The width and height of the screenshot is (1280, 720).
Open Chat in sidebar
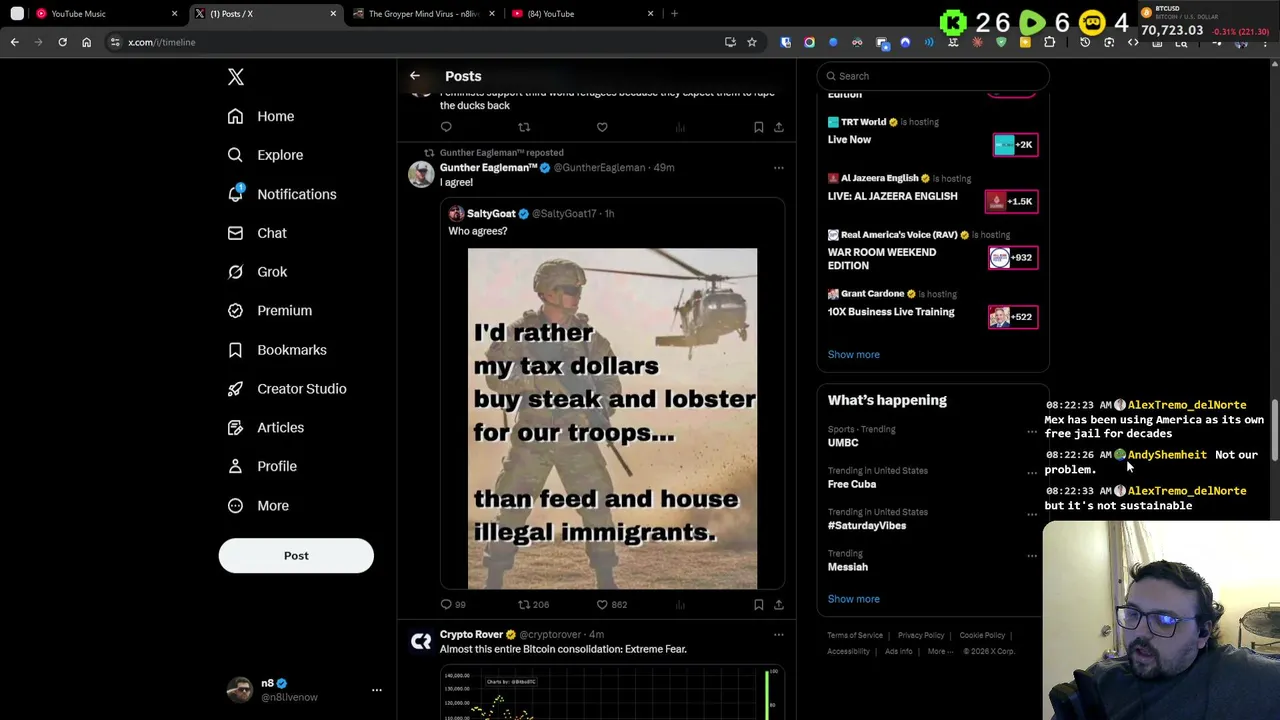click(x=257, y=233)
